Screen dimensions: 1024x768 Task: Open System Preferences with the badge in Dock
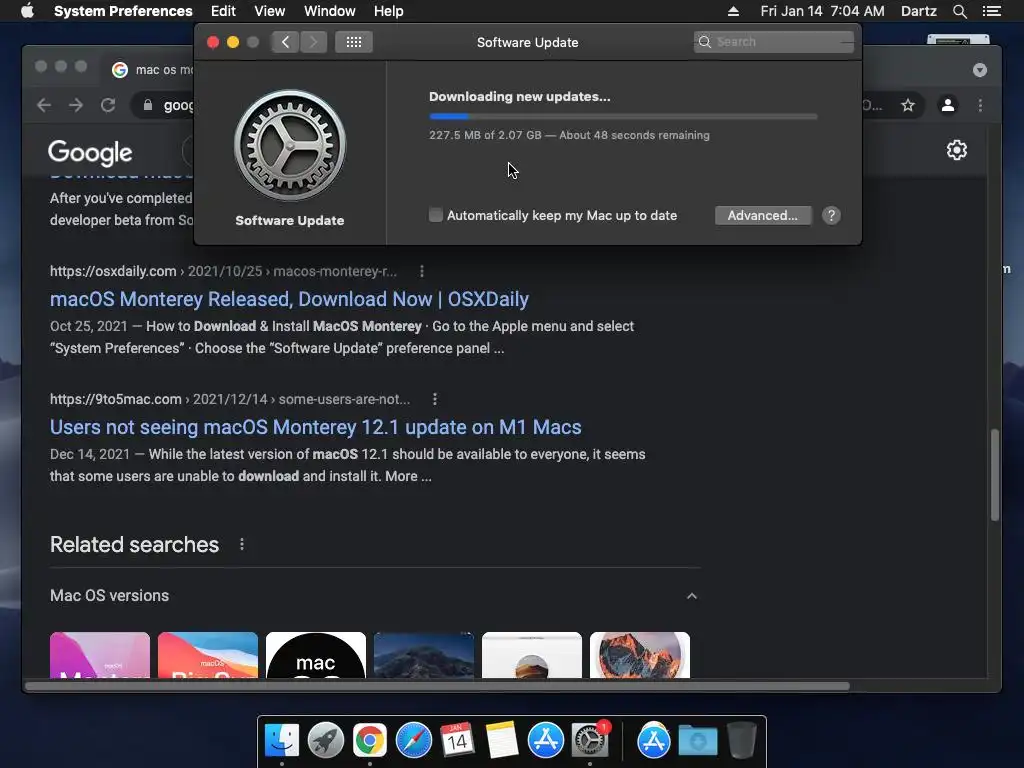(x=590, y=741)
